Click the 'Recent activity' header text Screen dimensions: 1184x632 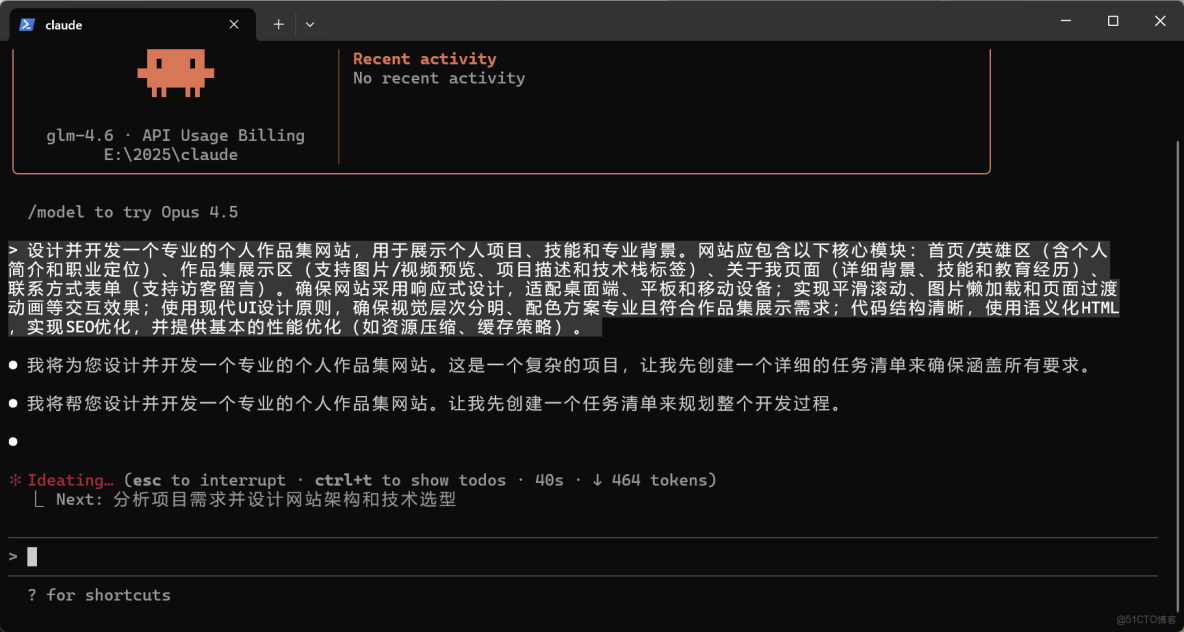[x=424, y=58]
